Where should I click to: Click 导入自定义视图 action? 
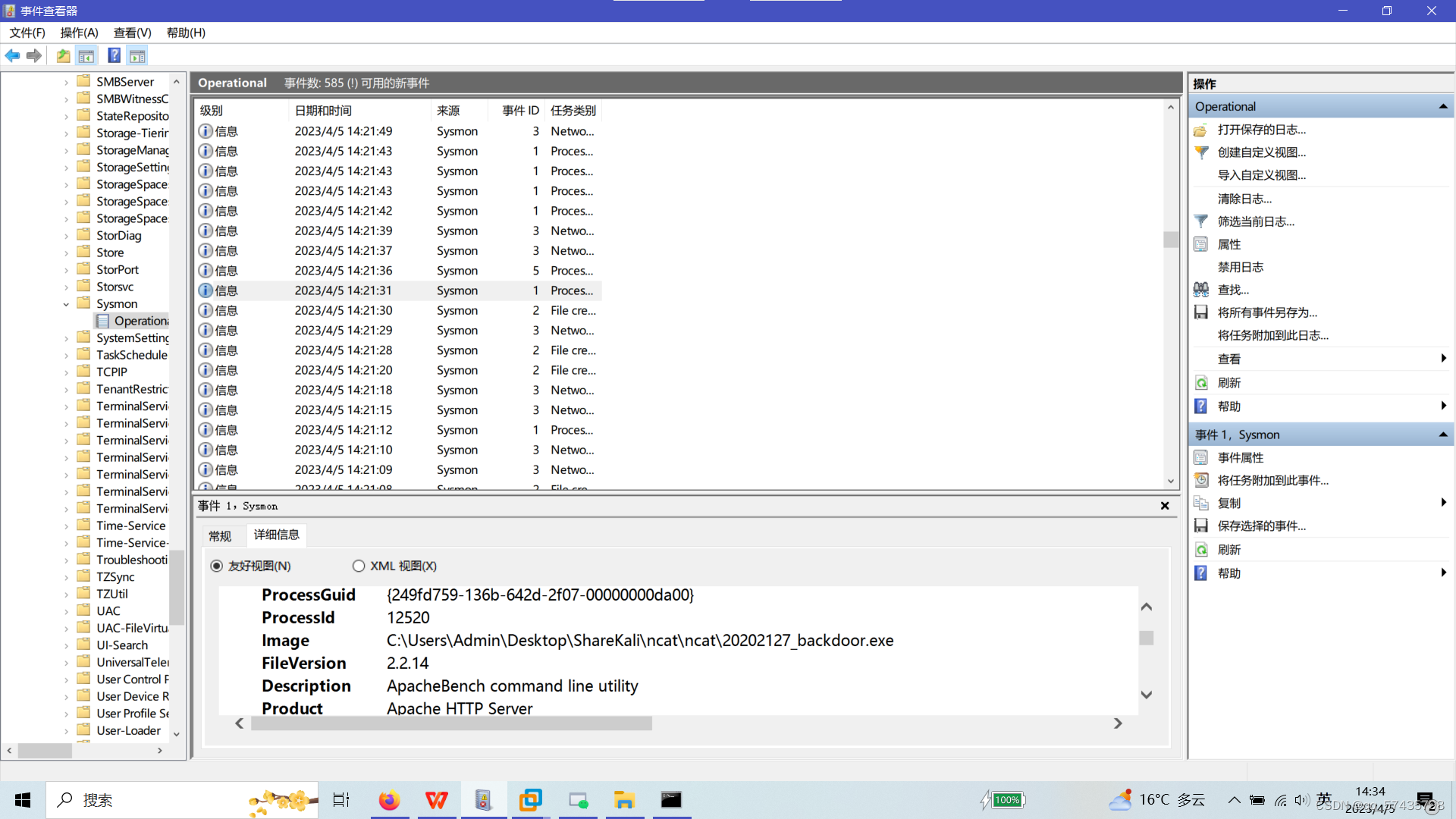click(x=1261, y=175)
